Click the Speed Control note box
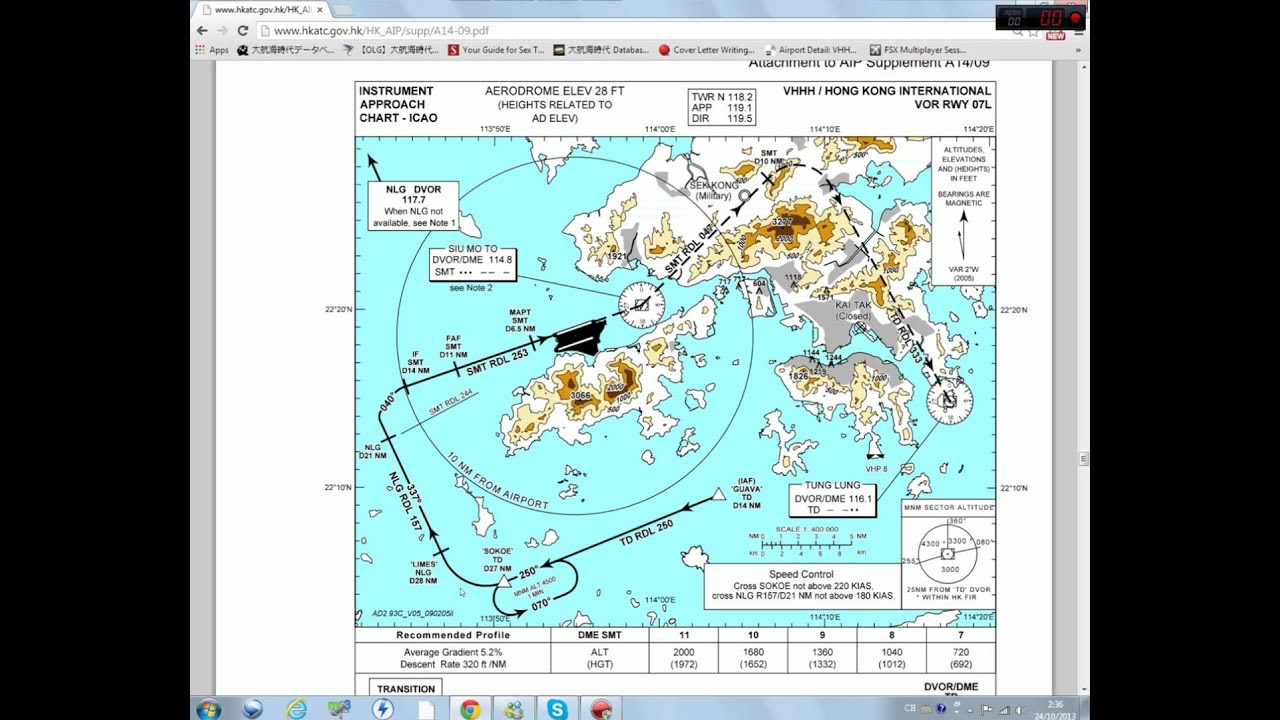This screenshot has height=720, width=1280. (x=802, y=585)
